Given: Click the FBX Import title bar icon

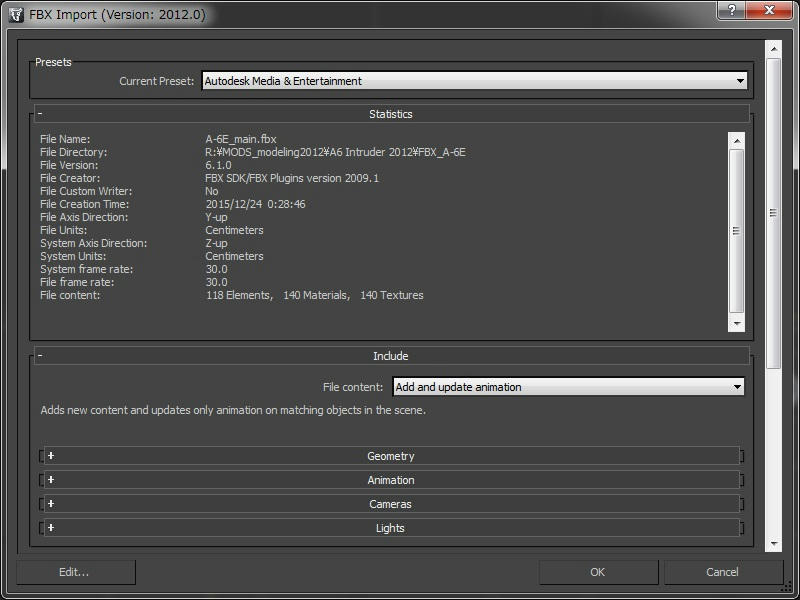Looking at the screenshot, I should tap(15, 15).
